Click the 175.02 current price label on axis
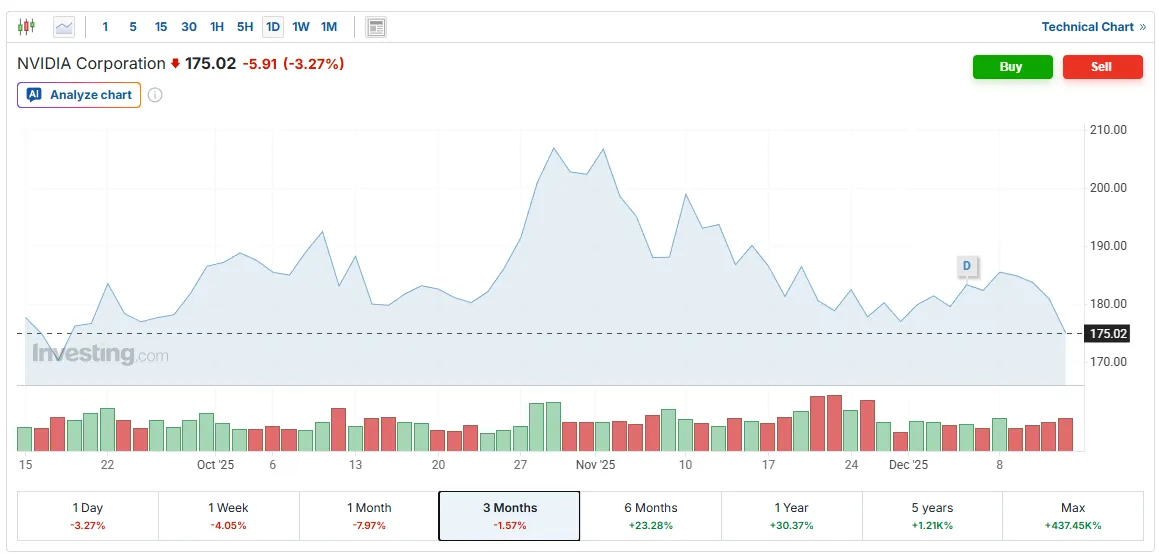The image size is (1159, 554). [x=1108, y=334]
